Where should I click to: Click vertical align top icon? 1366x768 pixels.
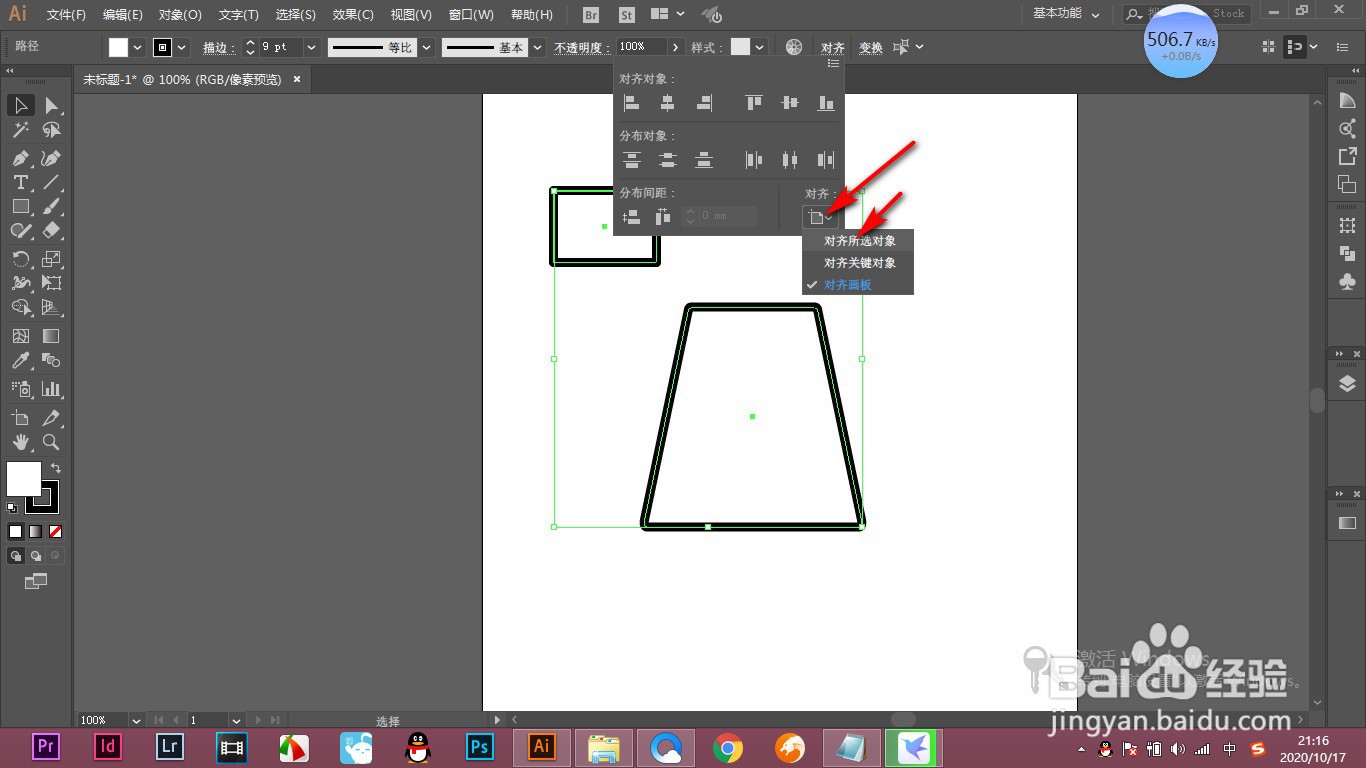(754, 102)
